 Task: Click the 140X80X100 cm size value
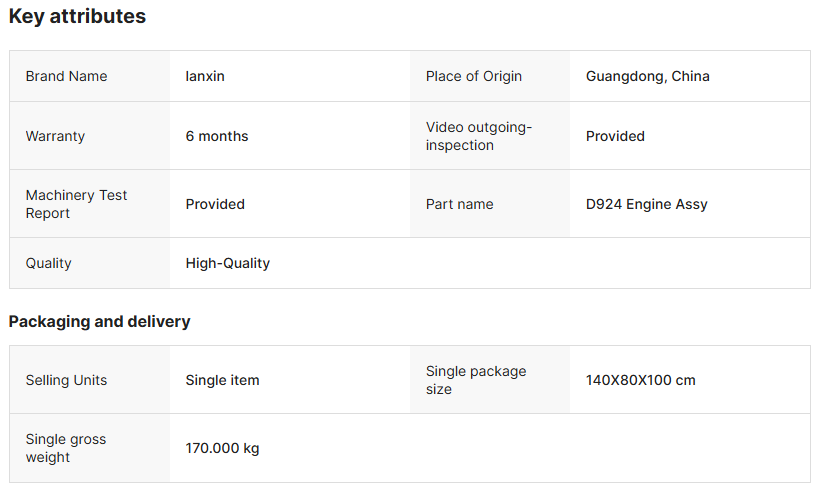tap(640, 380)
